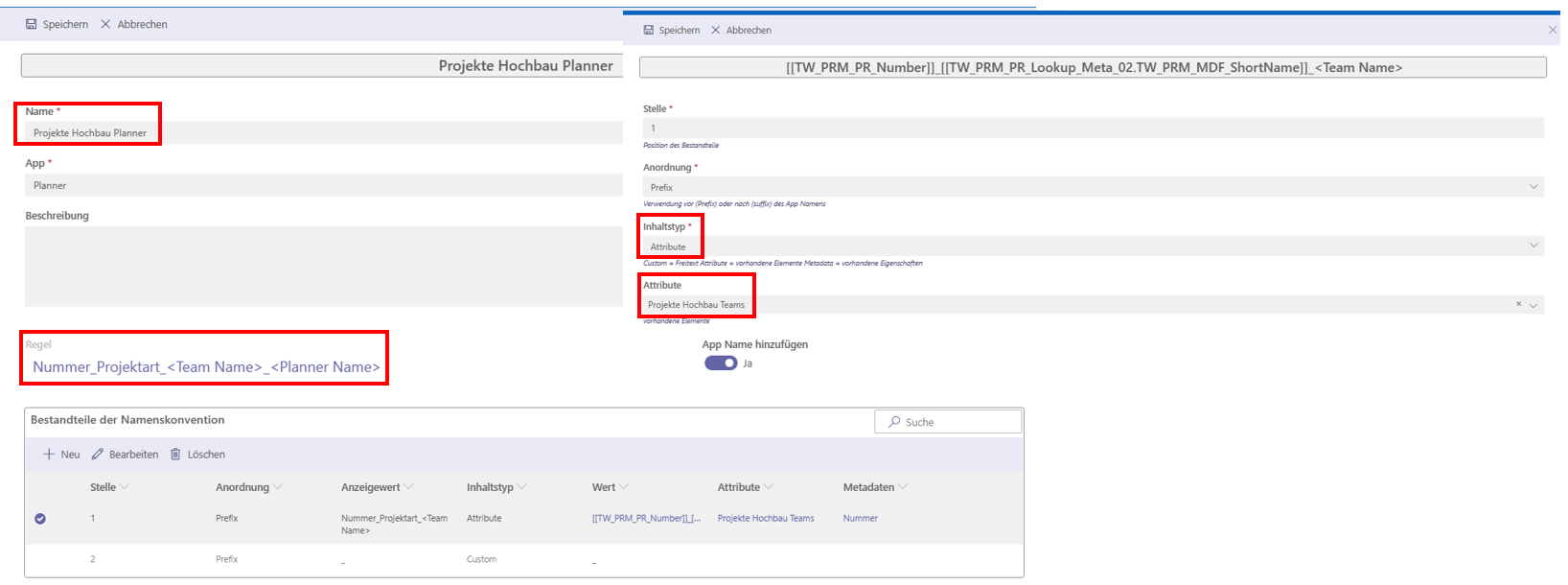The height and width of the screenshot is (585, 1568).
Task: Click the trash Löschen icon
Action: [175, 455]
